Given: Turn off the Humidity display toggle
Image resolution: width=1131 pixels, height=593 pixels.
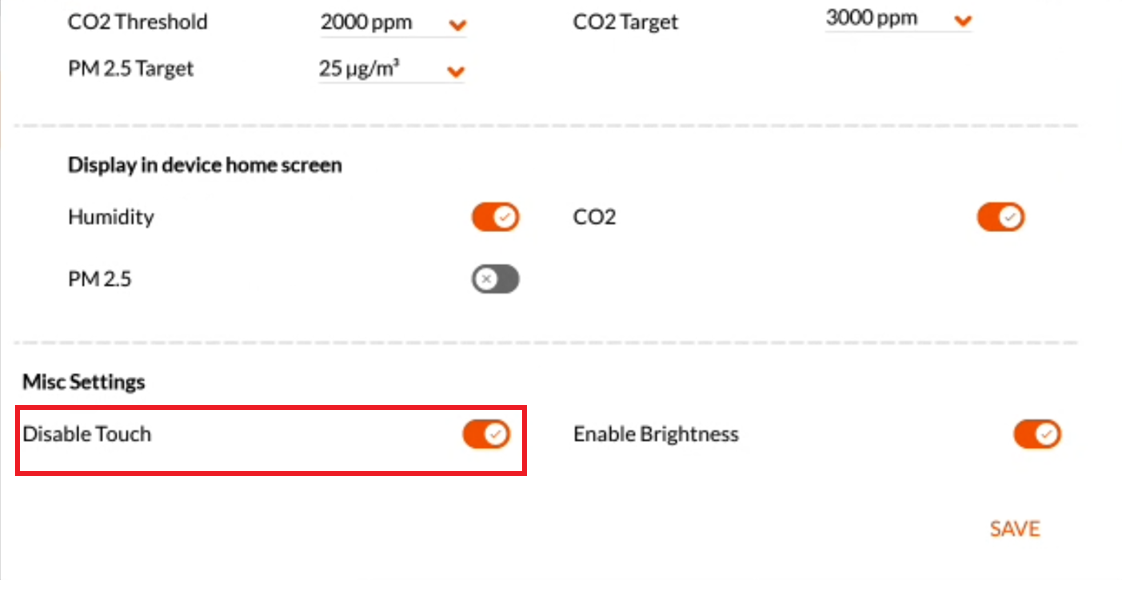Looking at the screenshot, I should pyautogui.click(x=495, y=217).
